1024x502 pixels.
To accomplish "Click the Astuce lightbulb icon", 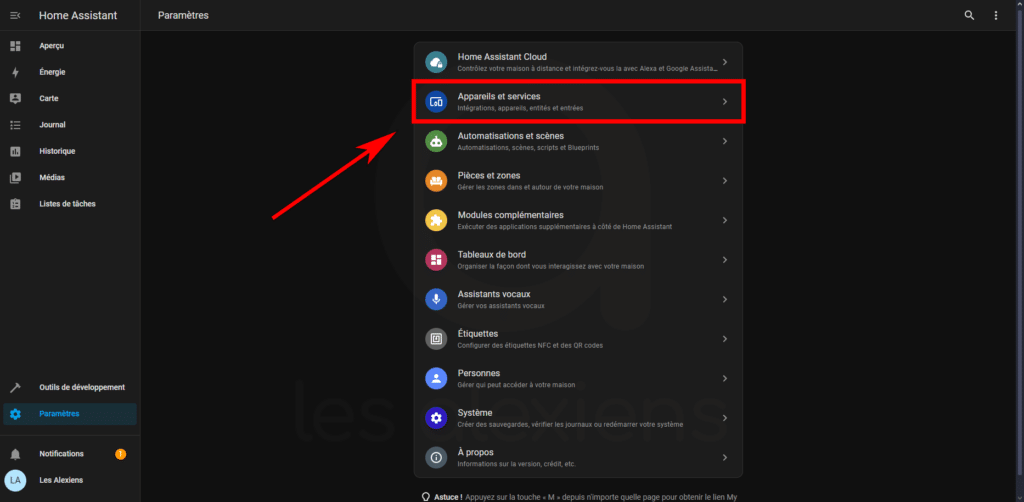I will point(426,497).
